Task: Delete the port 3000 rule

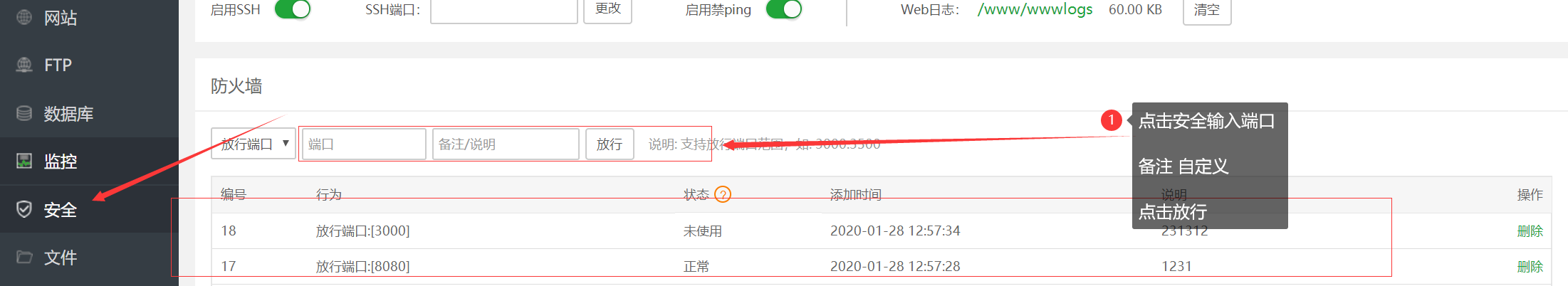Action: point(1530,231)
